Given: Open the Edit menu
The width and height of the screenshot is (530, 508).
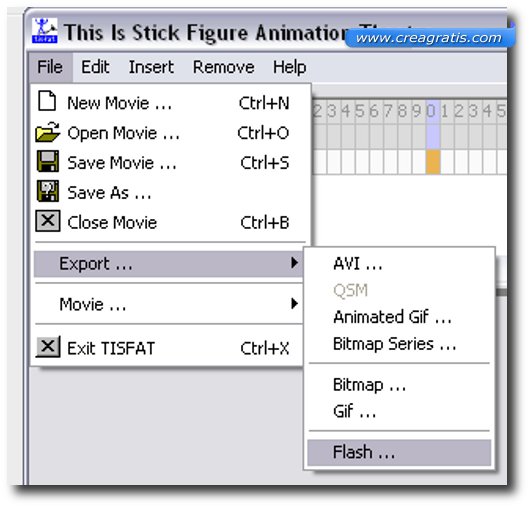Looking at the screenshot, I should 95,67.
